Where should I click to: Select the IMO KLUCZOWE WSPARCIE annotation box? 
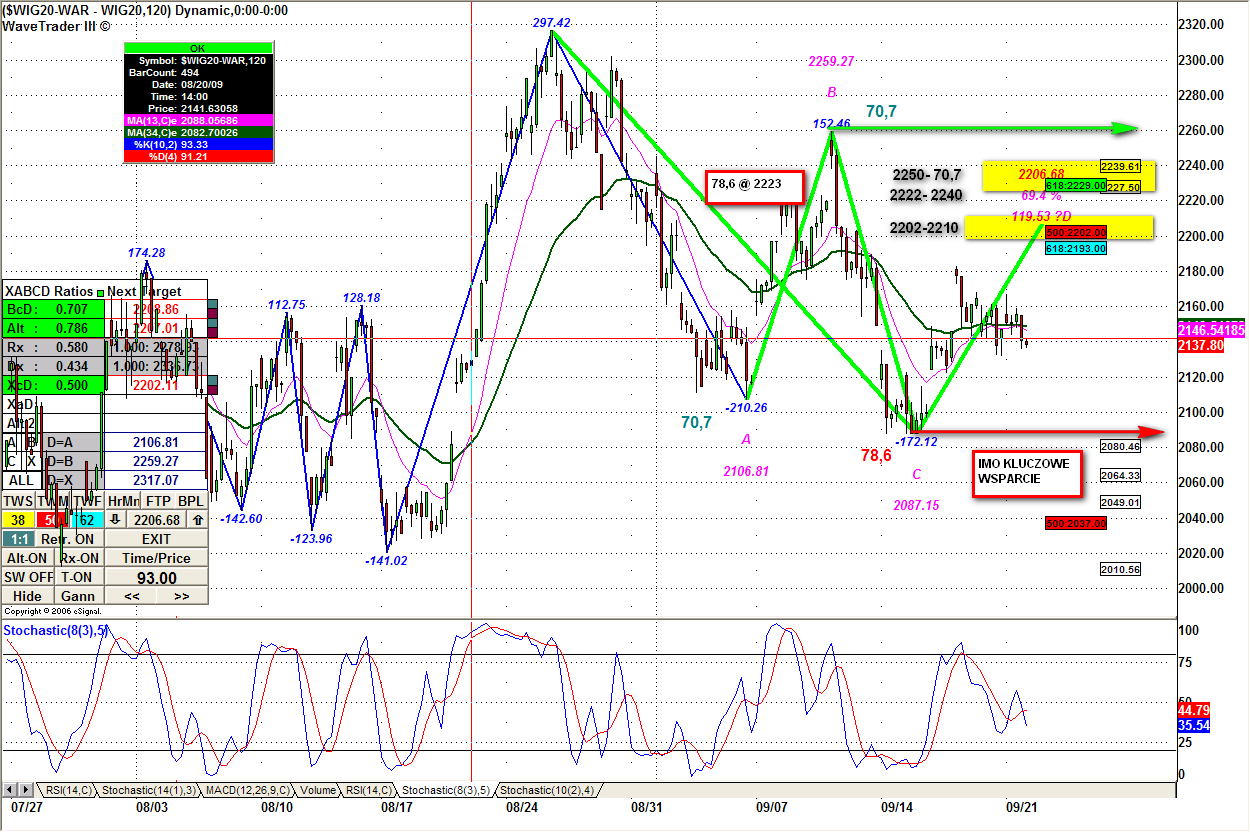1029,472
